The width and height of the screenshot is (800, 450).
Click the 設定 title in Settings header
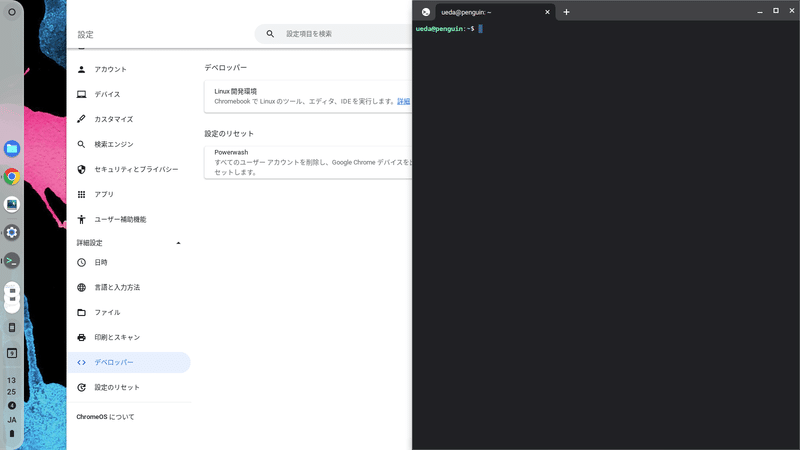pos(85,35)
